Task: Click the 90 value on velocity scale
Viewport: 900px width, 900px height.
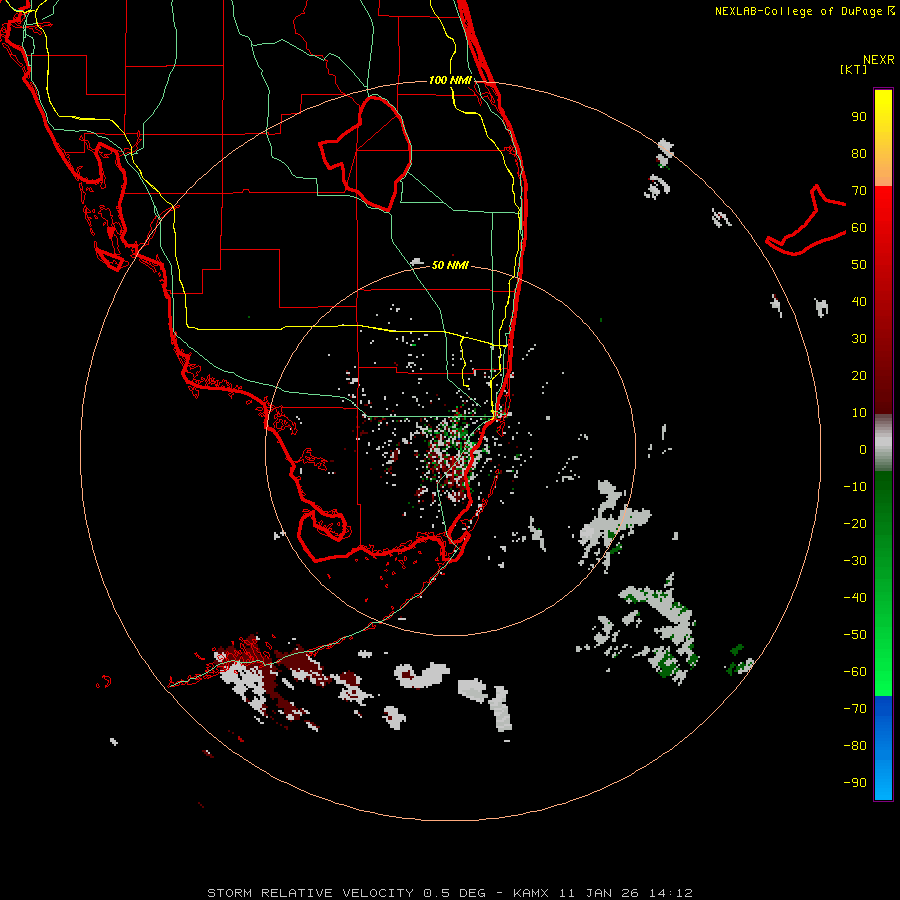Action: 859,117
